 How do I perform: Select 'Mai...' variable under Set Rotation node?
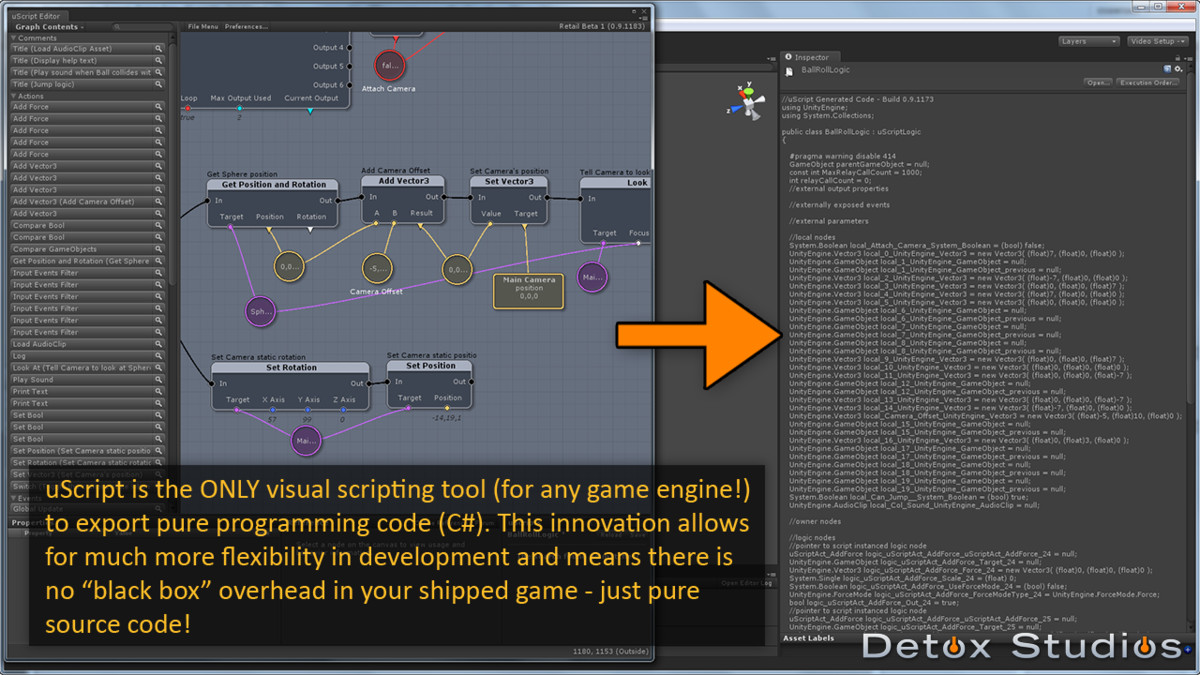click(305, 440)
